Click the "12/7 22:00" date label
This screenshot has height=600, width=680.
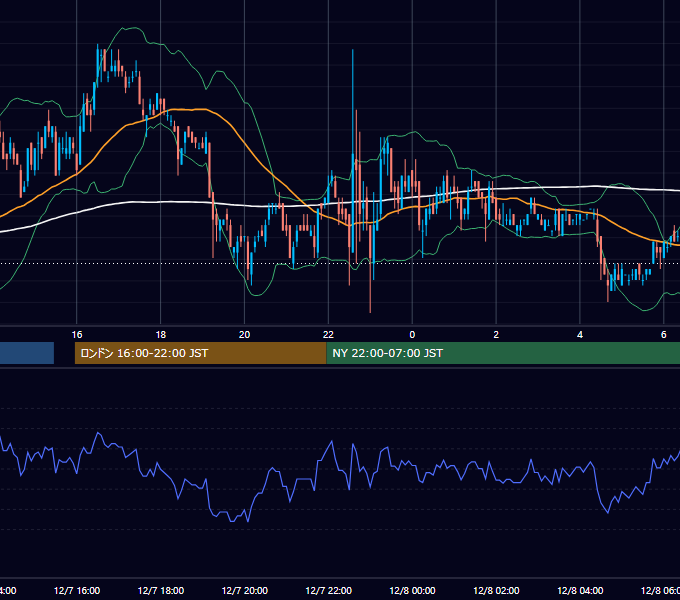(328, 590)
